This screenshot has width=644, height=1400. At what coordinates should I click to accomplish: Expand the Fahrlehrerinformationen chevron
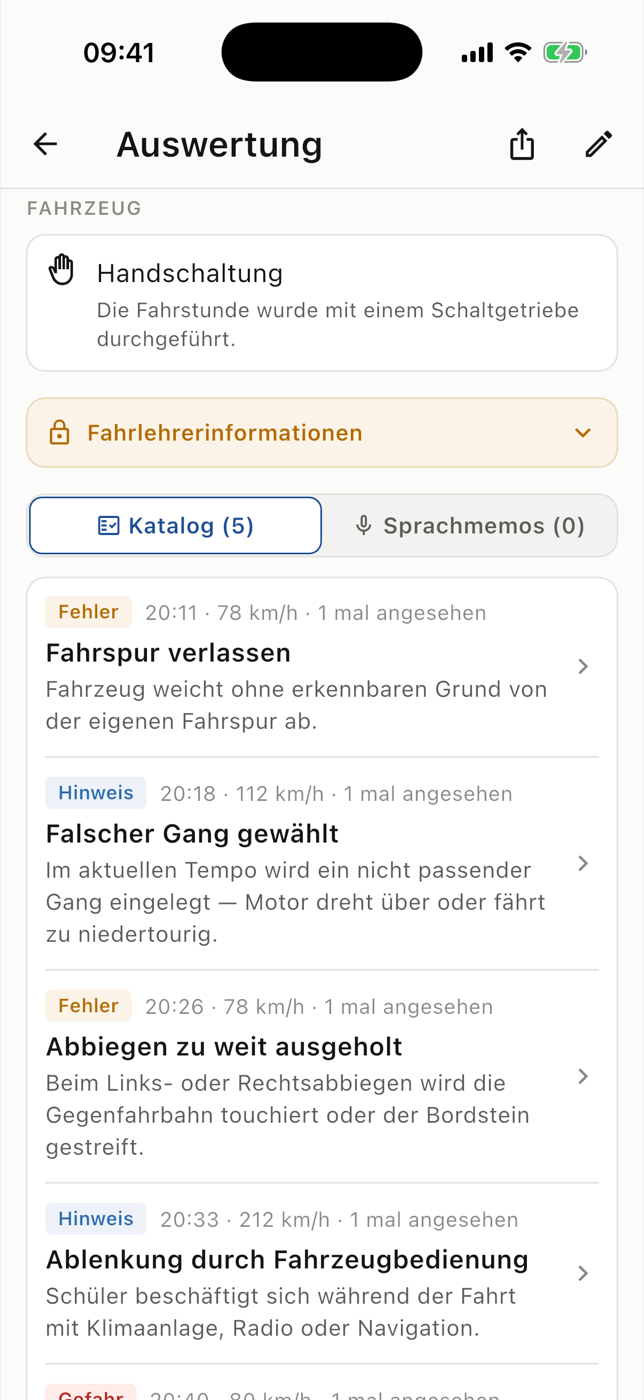(583, 433)
